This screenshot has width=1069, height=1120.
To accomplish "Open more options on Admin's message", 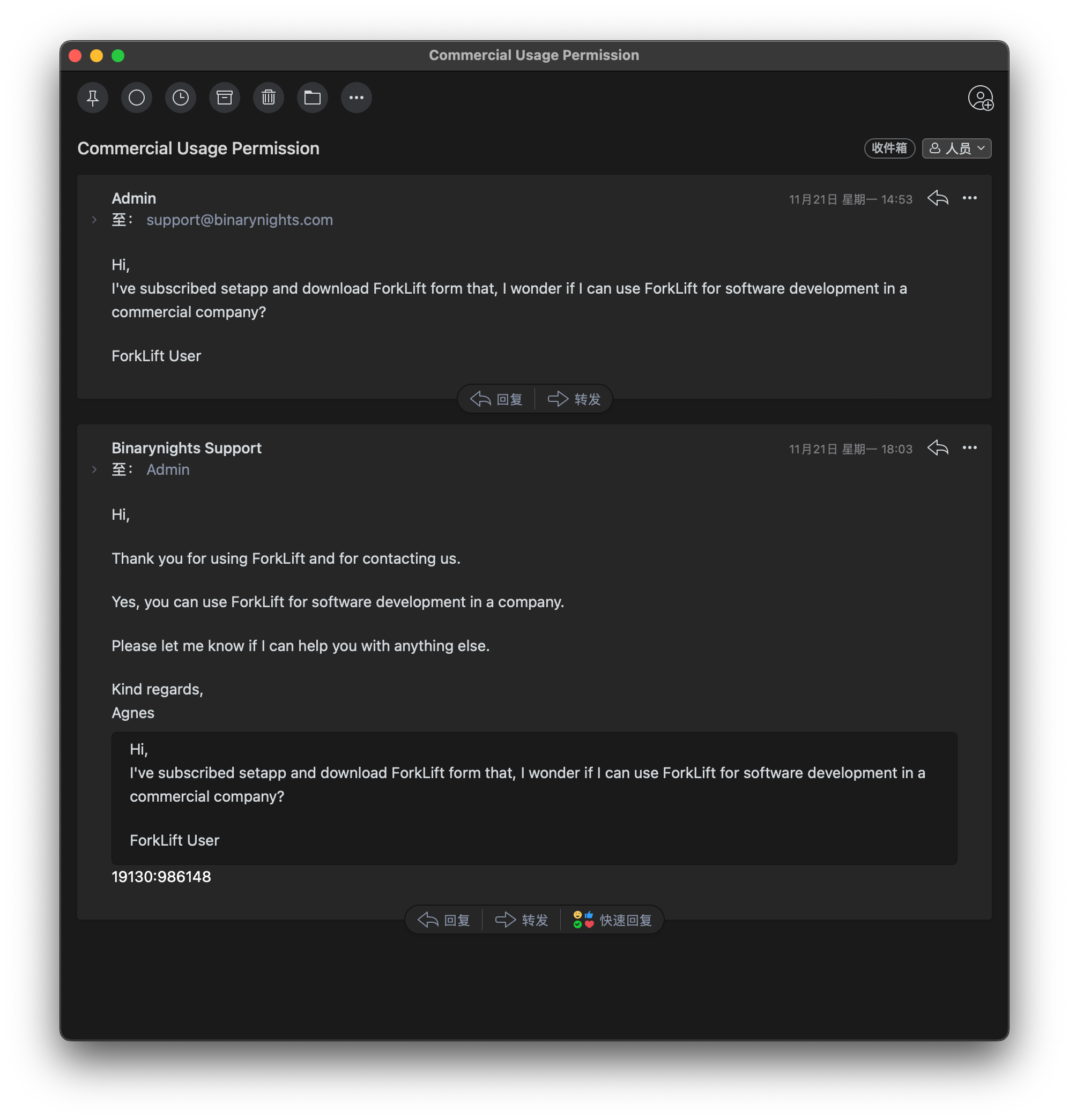I will [969, 198].
